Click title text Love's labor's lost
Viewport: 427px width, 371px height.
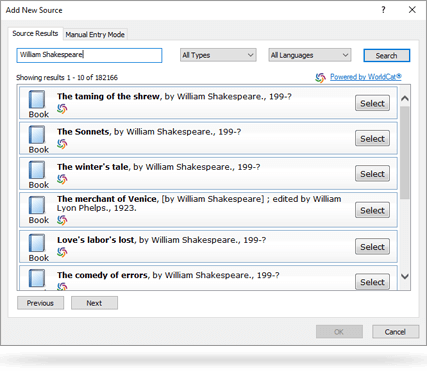coord(95,240)
